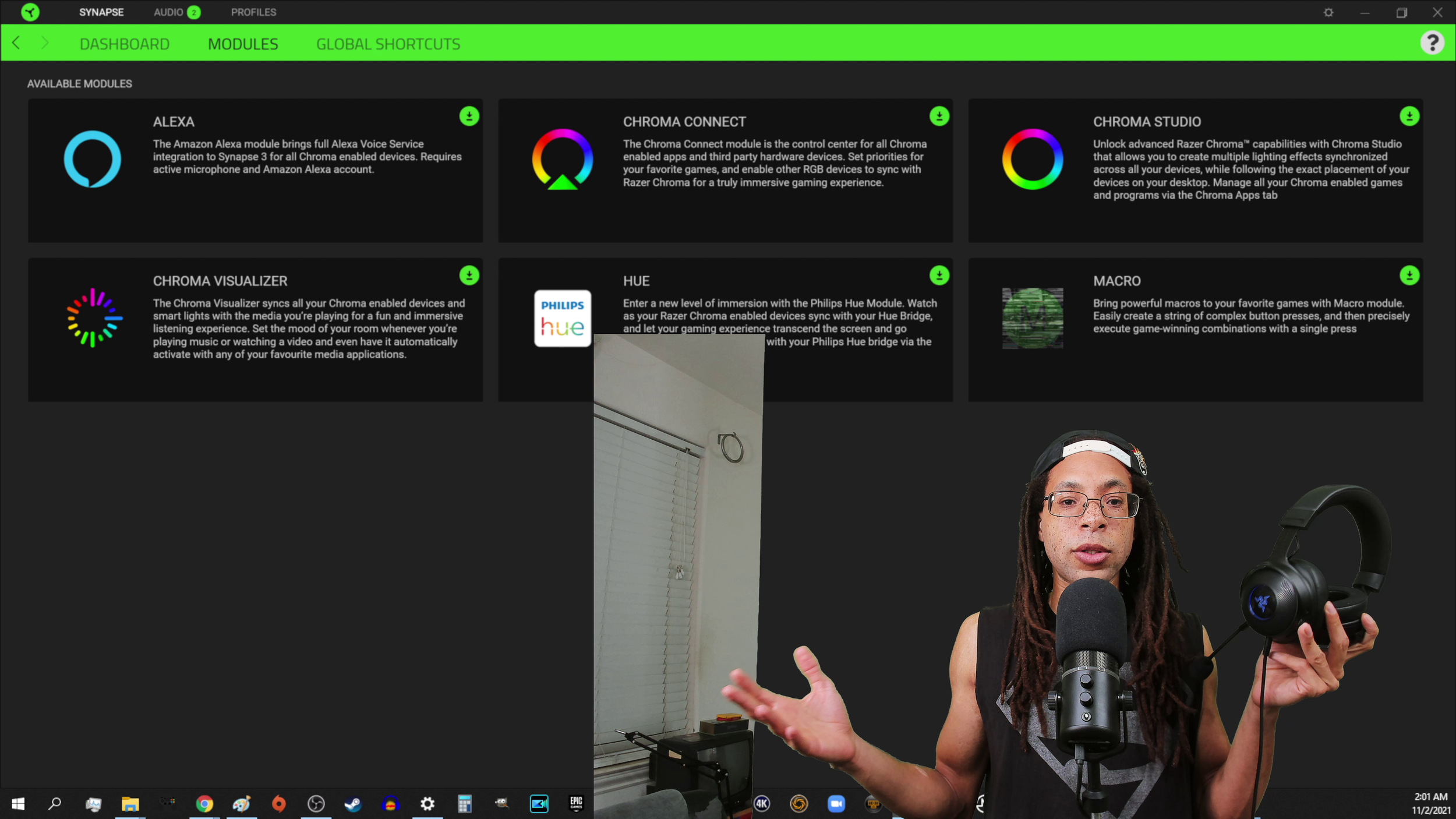This screenshot has width=1456, height=819.
Task: Click the Audio tab notification badge
Action: click(194, 12)
